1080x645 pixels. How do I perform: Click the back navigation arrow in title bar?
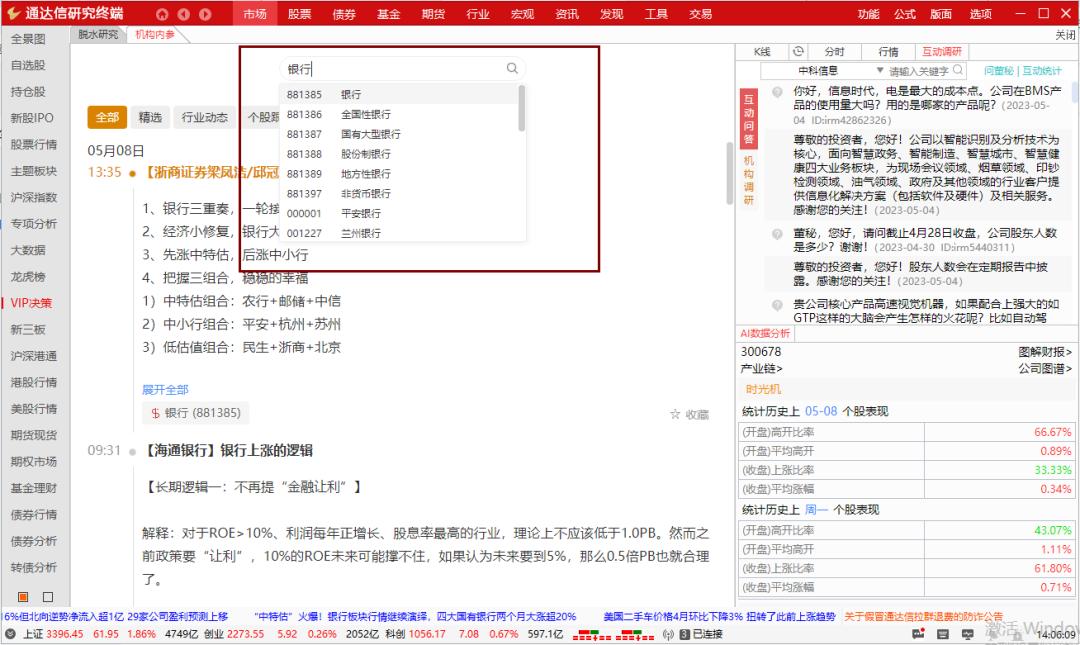click(x=182, y=14)
